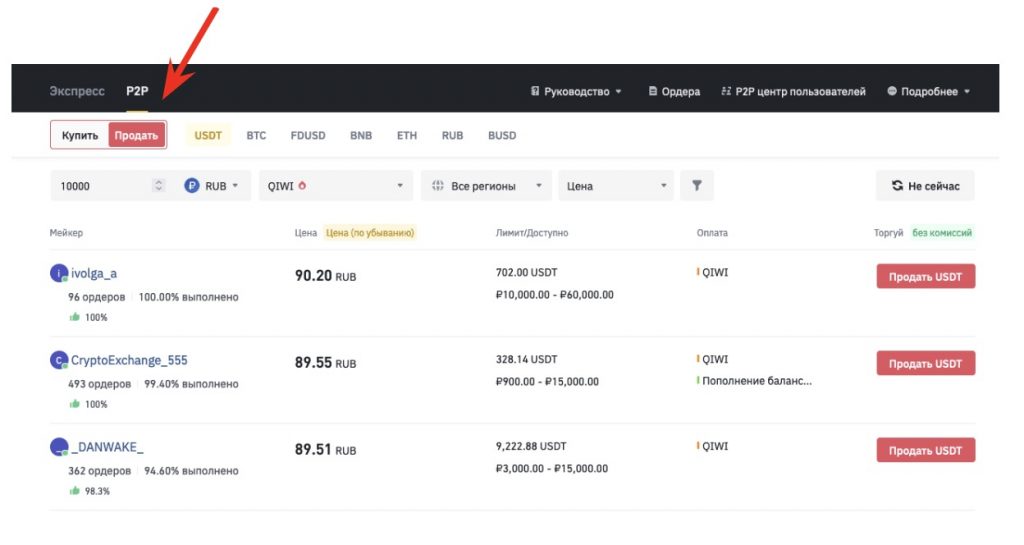The image size is (1024, 545).
Task: Open the Руководство dropdown menu
Action: coord(576,91)
